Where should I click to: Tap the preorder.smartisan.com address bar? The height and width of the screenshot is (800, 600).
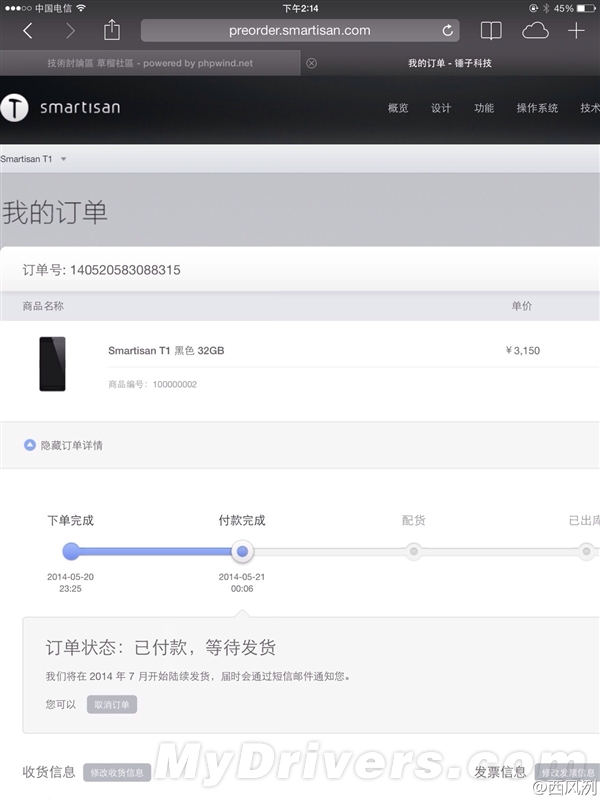pos(300,31)
